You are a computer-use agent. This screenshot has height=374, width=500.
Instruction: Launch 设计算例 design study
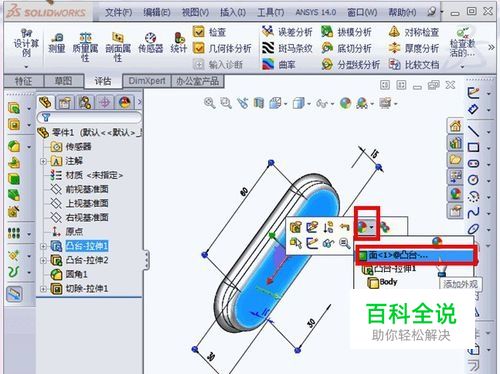[26, 43]
